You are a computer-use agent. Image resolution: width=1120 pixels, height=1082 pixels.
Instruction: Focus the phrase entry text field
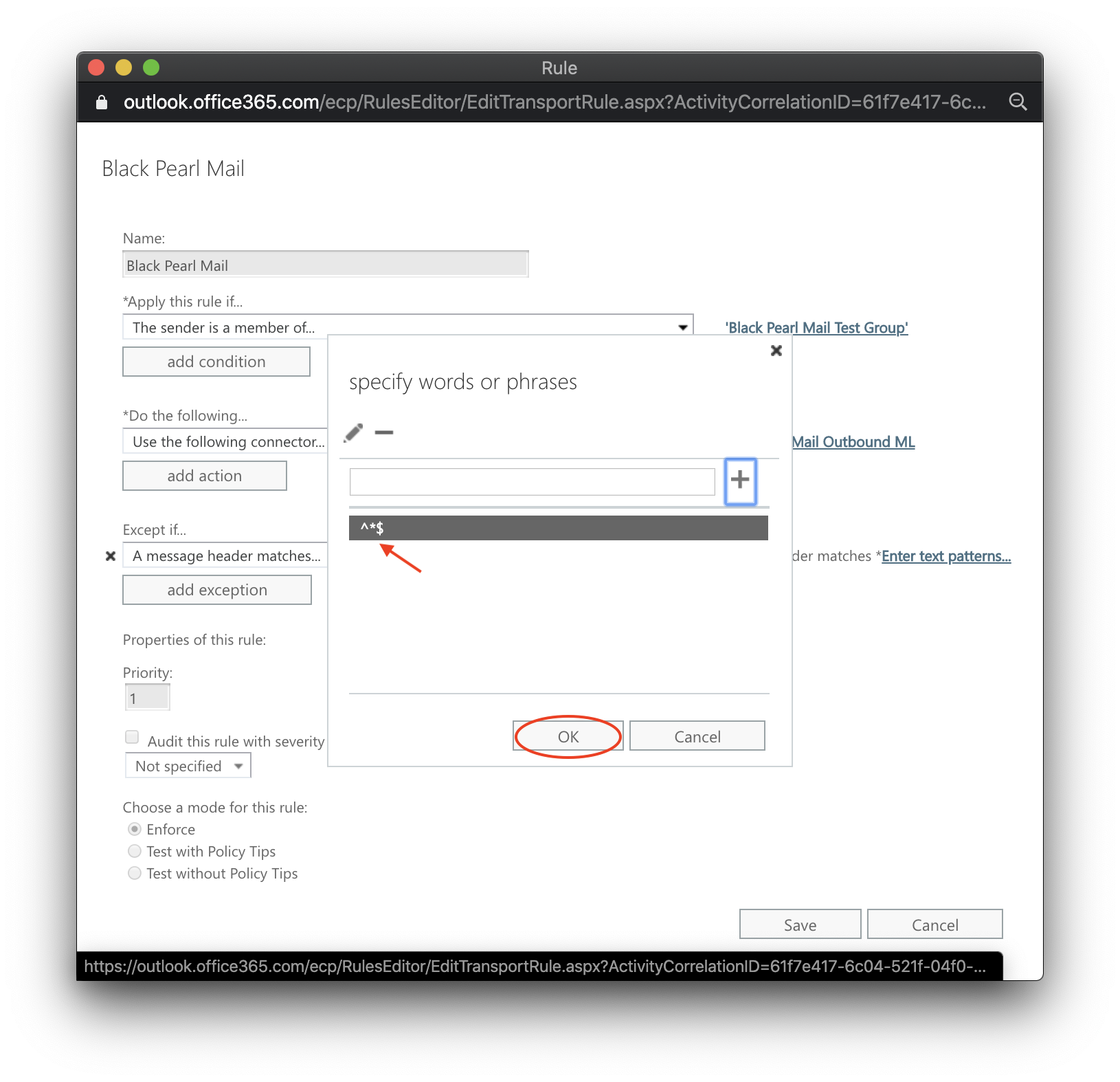click(533, 481)
